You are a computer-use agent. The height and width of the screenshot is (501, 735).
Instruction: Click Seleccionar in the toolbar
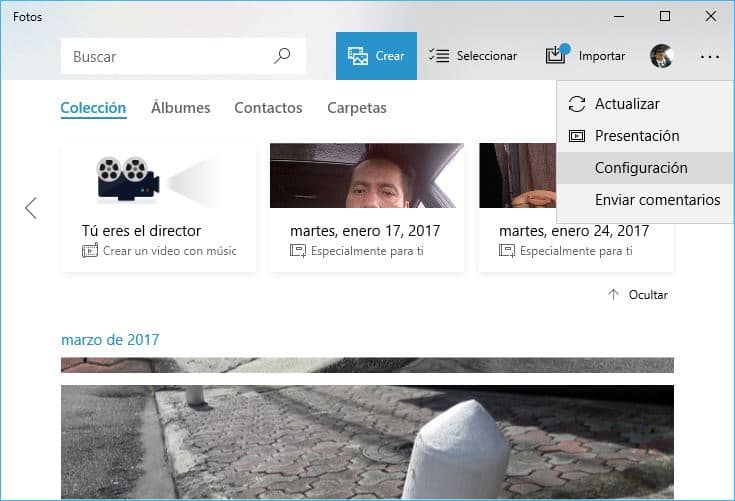(x=474, y=56)
